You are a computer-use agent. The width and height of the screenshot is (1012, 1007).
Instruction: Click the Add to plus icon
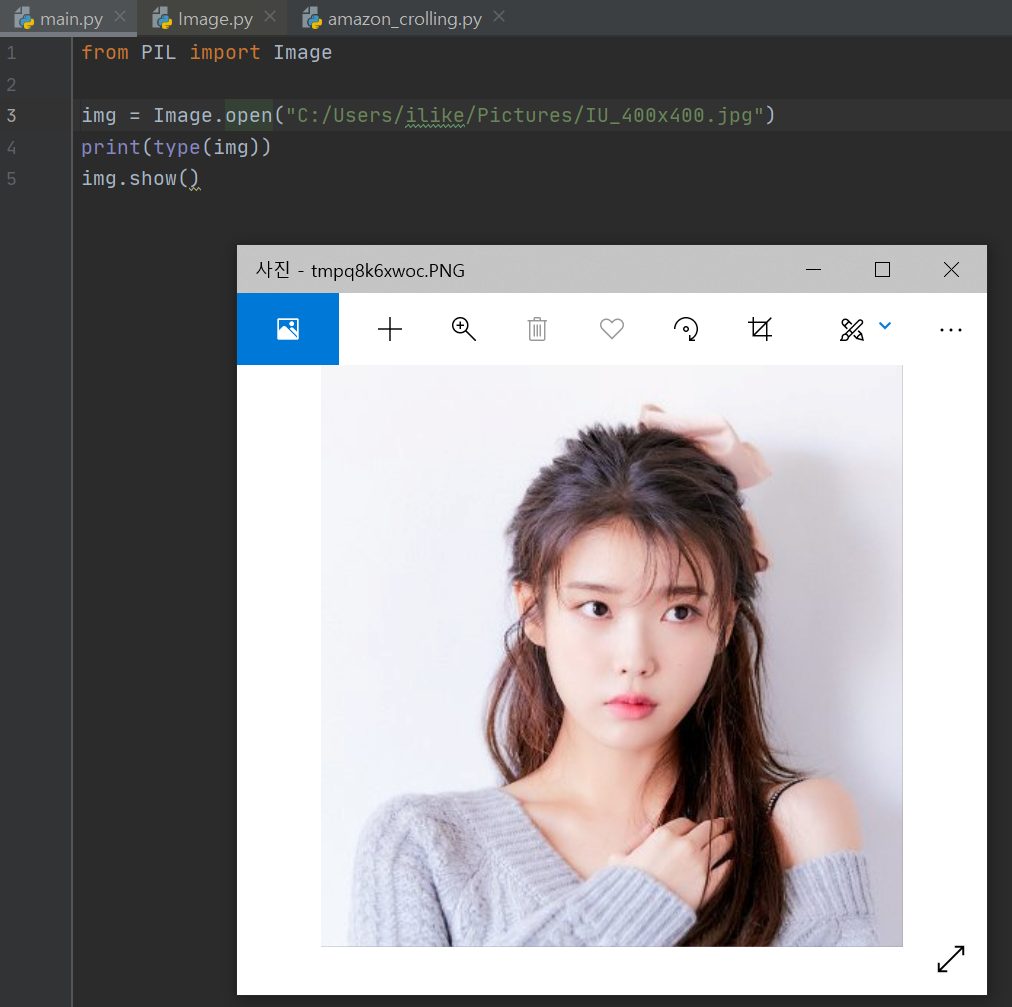pyautogui.click(x=389, y=329)
